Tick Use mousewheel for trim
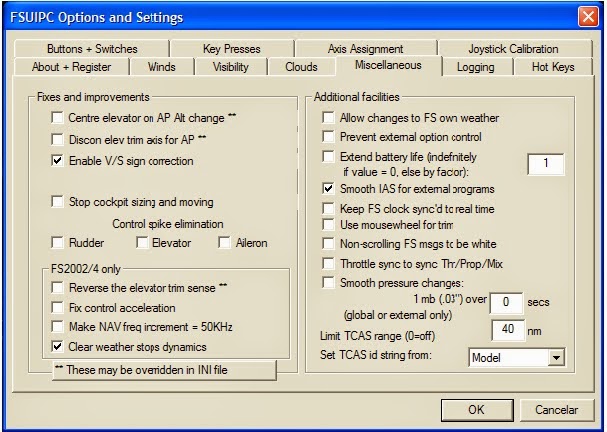 (x=328, y=224)
